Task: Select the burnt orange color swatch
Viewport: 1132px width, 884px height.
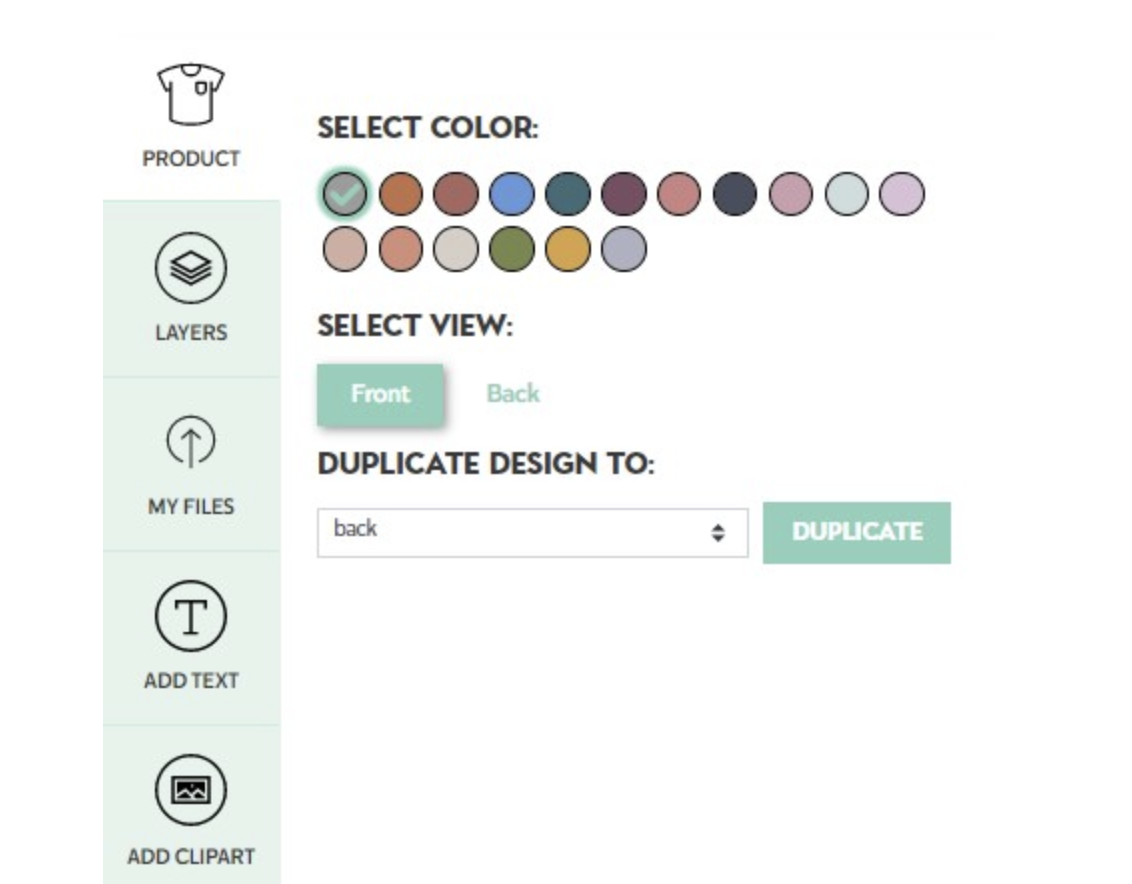Action: pos(400,194)
